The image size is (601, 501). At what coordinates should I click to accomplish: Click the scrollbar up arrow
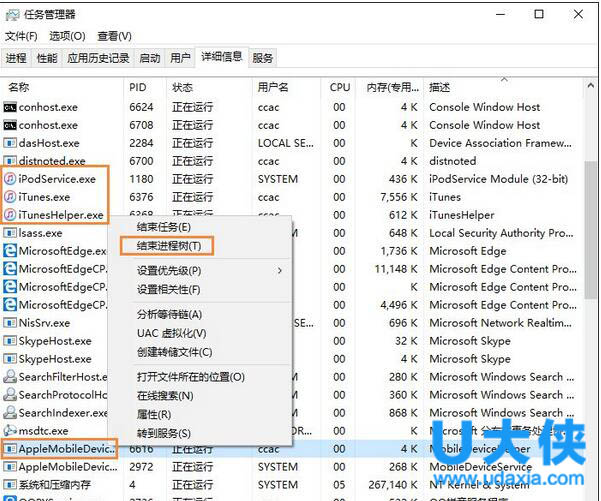(591, 86)
